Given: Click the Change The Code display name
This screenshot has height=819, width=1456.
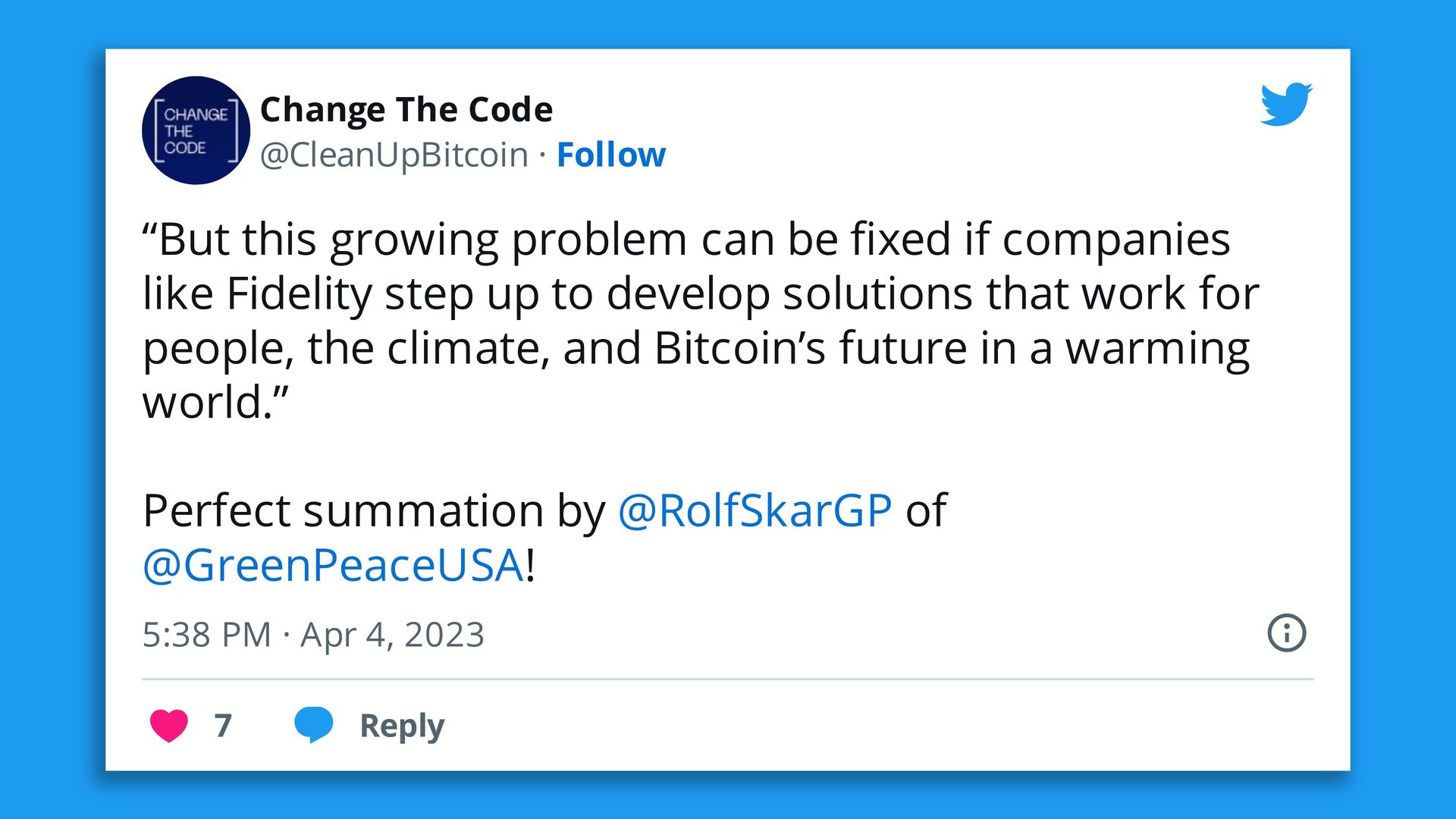Looking at the screenshot, I should point(406,108).
